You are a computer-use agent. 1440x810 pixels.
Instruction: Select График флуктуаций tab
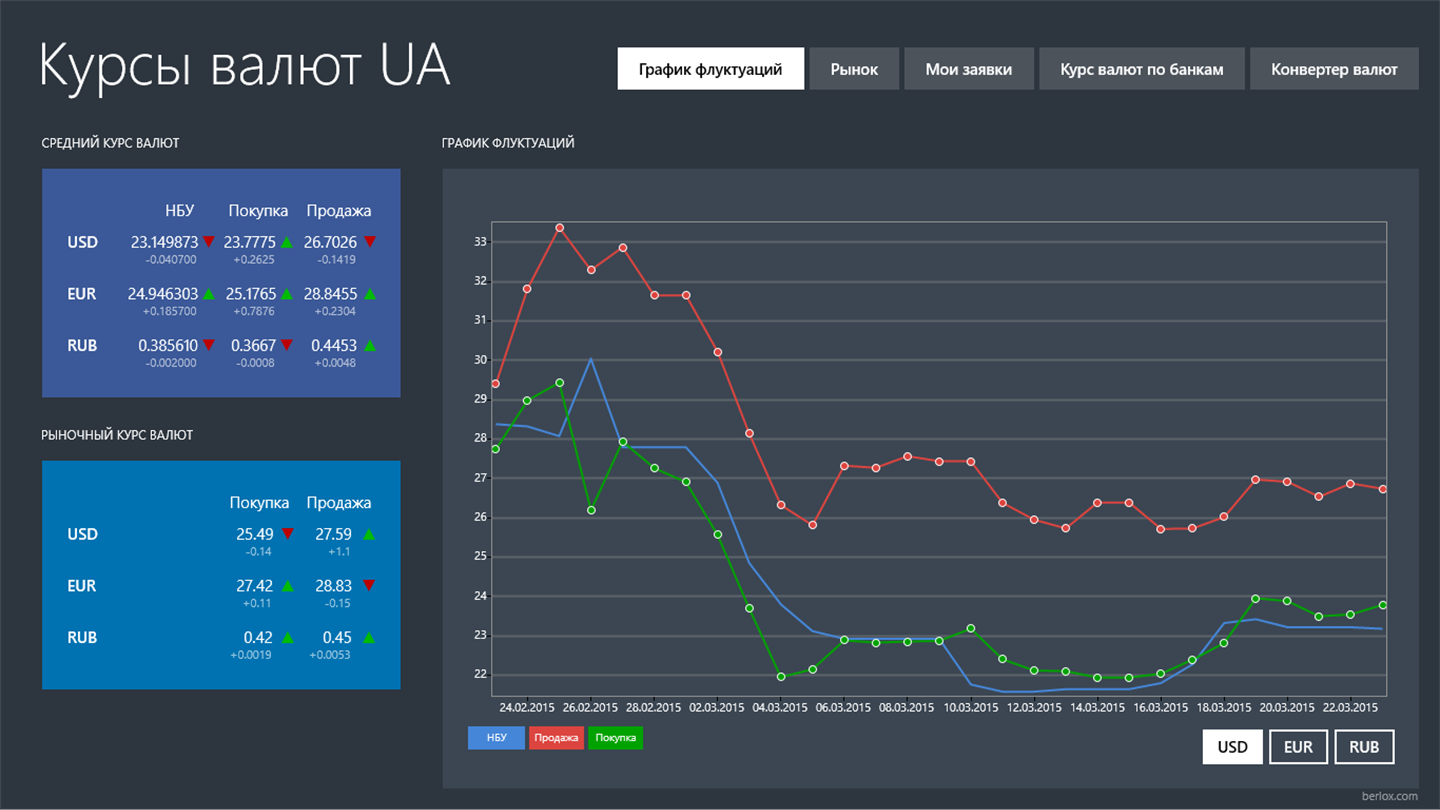coord(710,69)
